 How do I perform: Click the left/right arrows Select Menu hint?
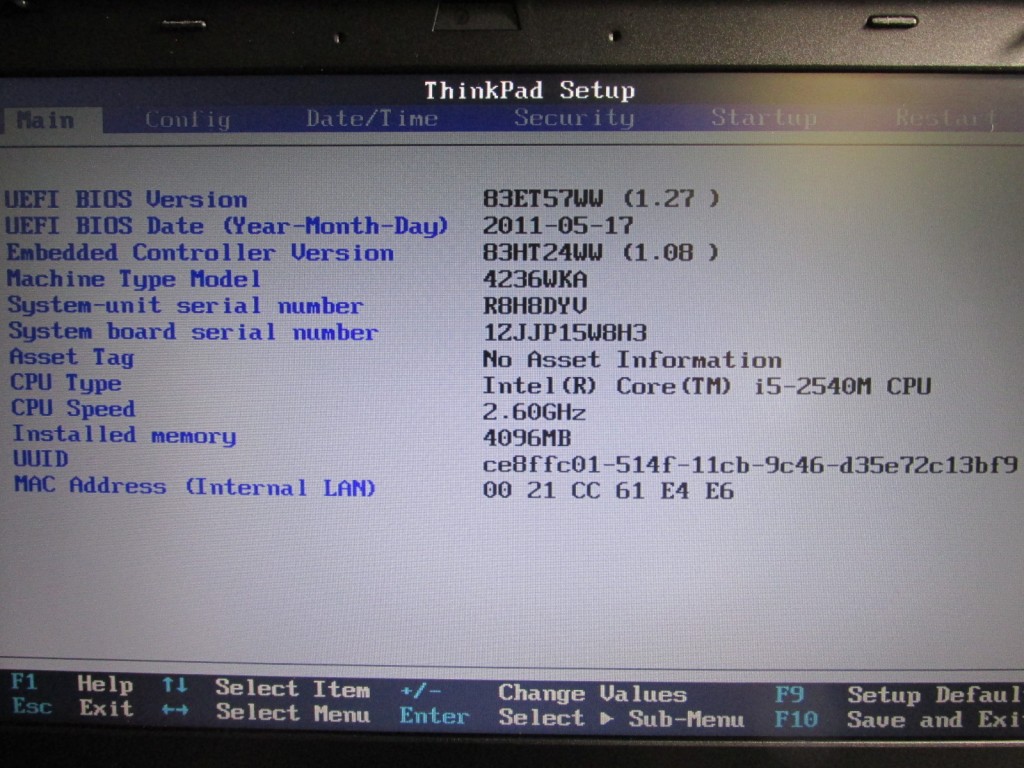266,712
